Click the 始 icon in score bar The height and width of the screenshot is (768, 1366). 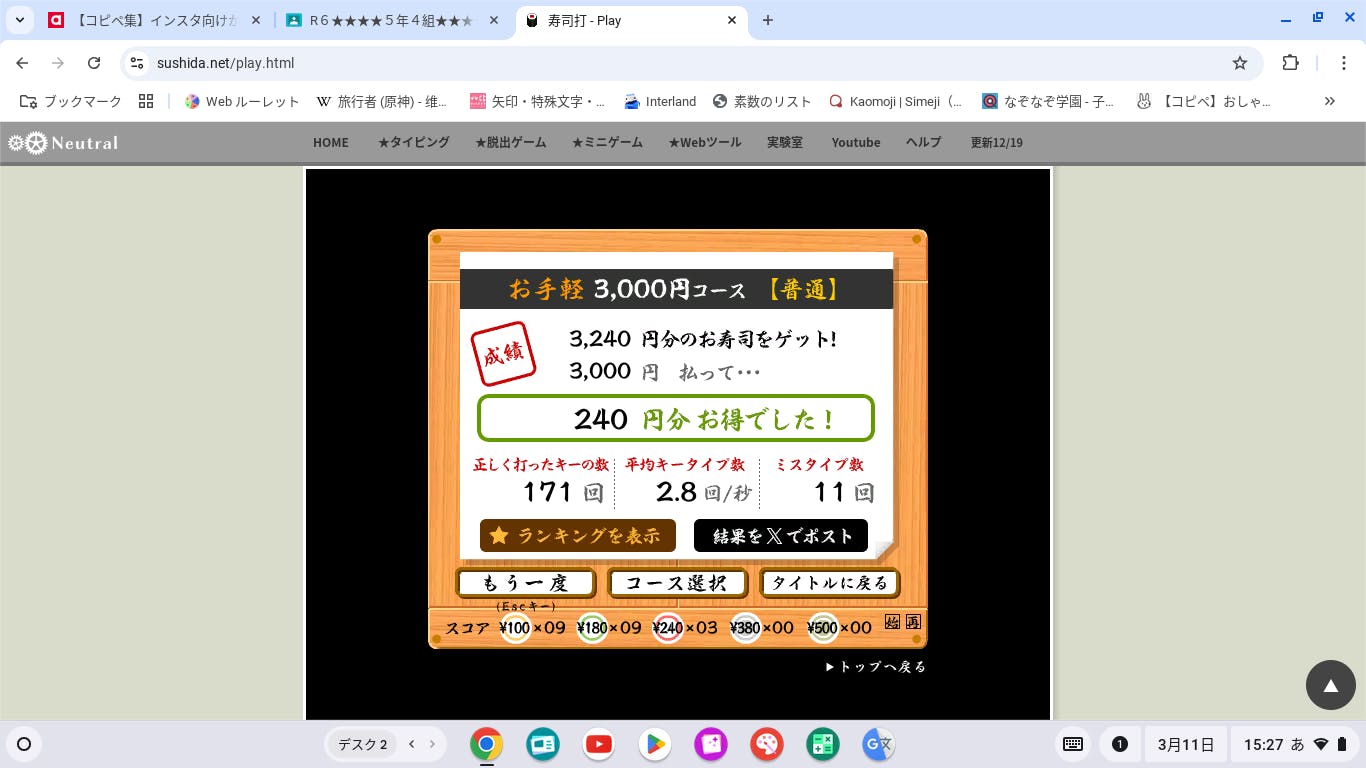click(x=893, y=622)
